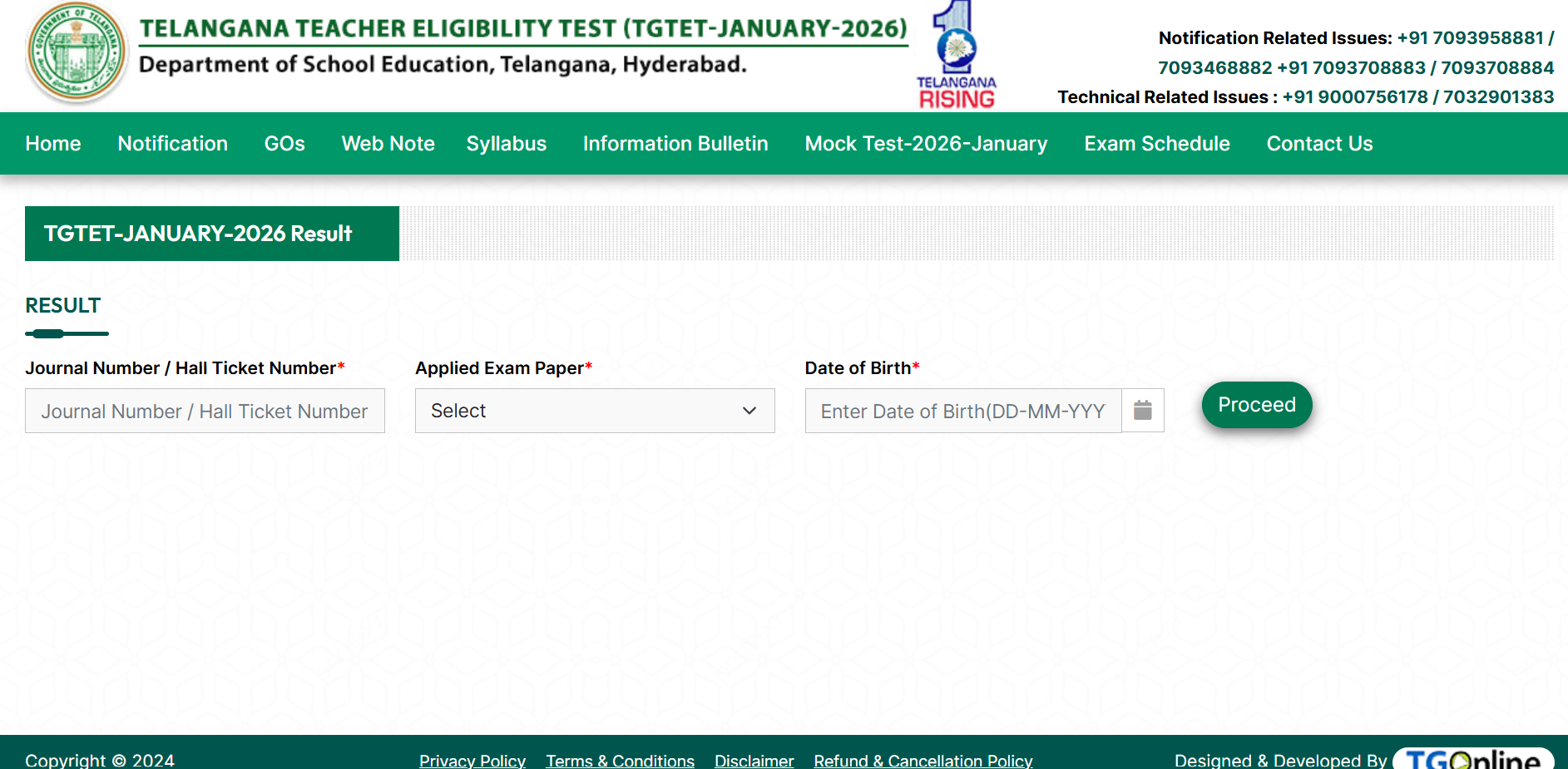The height and width of the screenshot is (769, 1568).
Task: View the Syllabus section
Action: point(506,143)
